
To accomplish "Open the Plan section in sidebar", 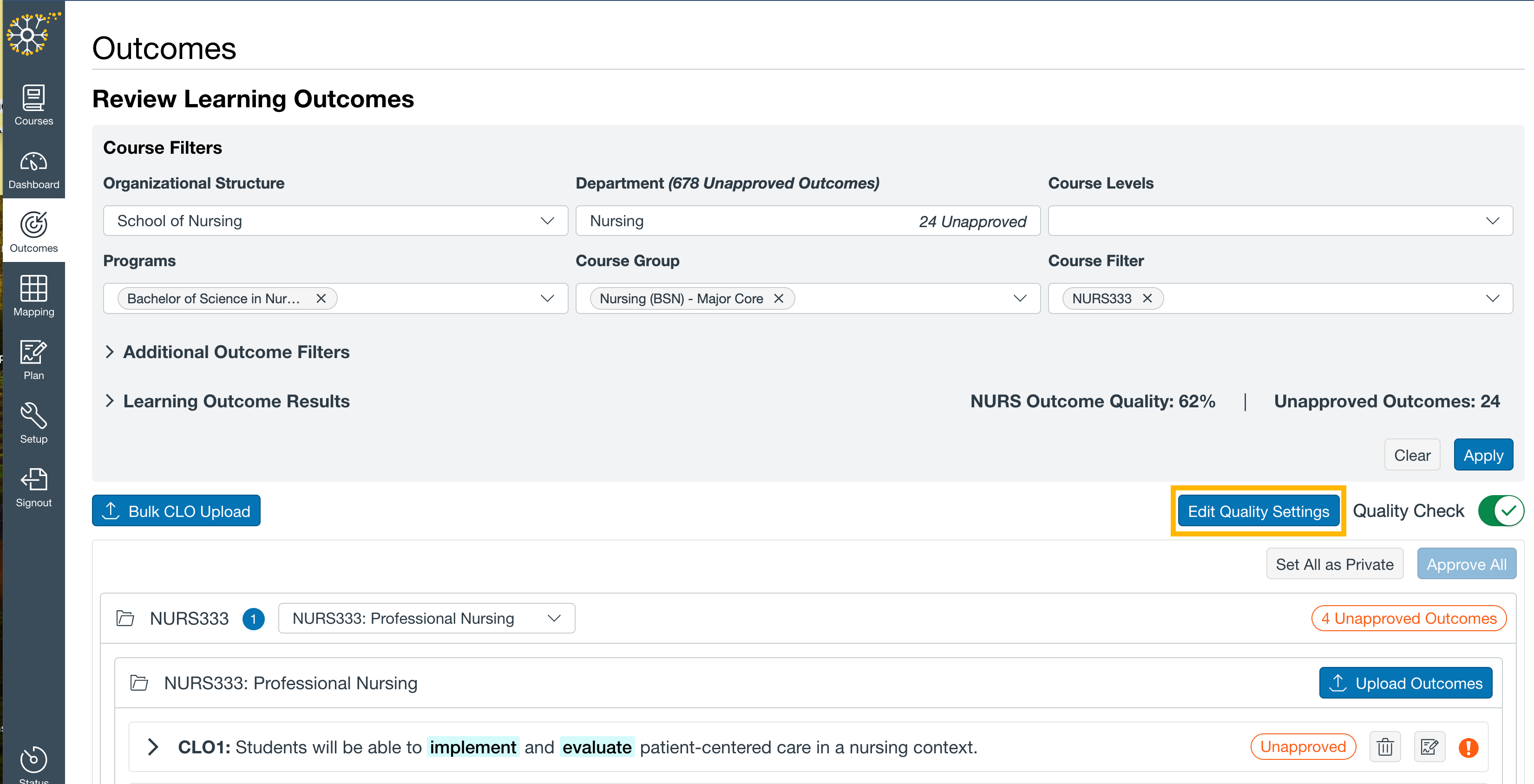I will point(33,359).
